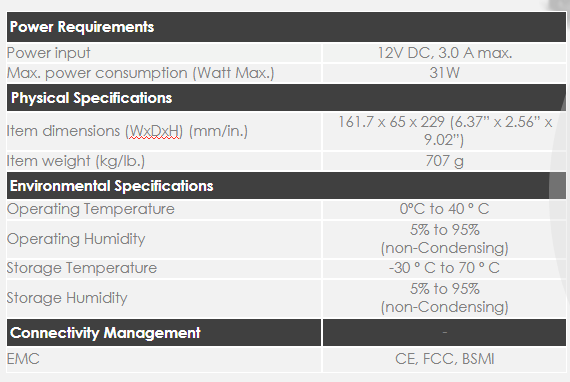570x382 pixels.
Task: Select the Operating Temperature label
Action: (91, 209)
